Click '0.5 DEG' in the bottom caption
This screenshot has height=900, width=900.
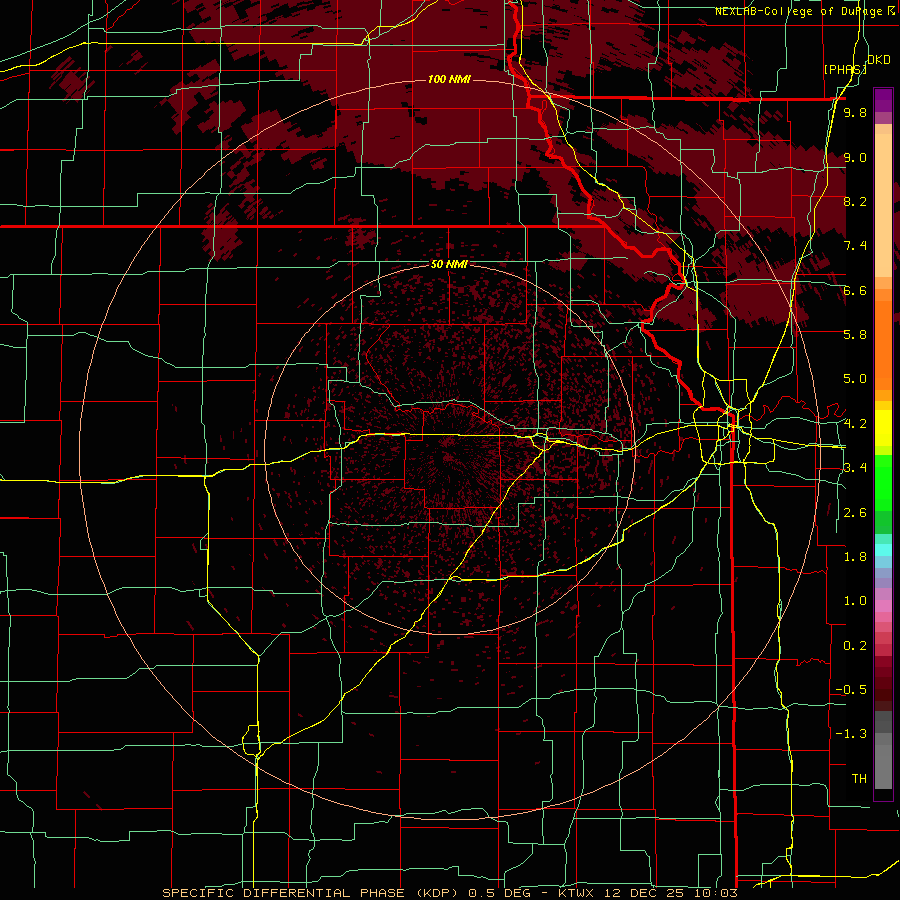point(501,893)
